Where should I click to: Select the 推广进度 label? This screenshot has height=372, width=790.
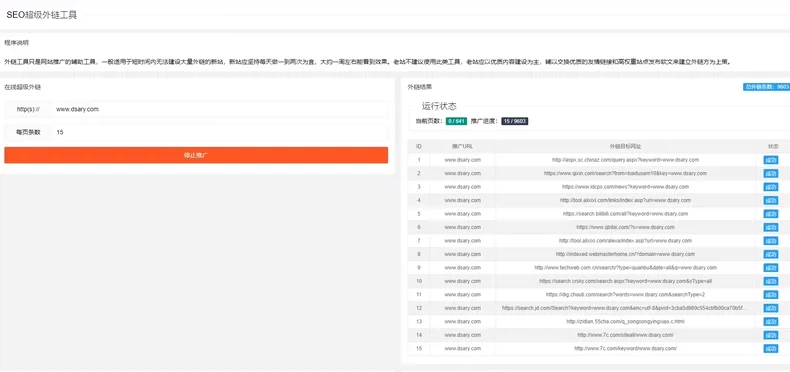pyautogui.click(x=485, y=121)
